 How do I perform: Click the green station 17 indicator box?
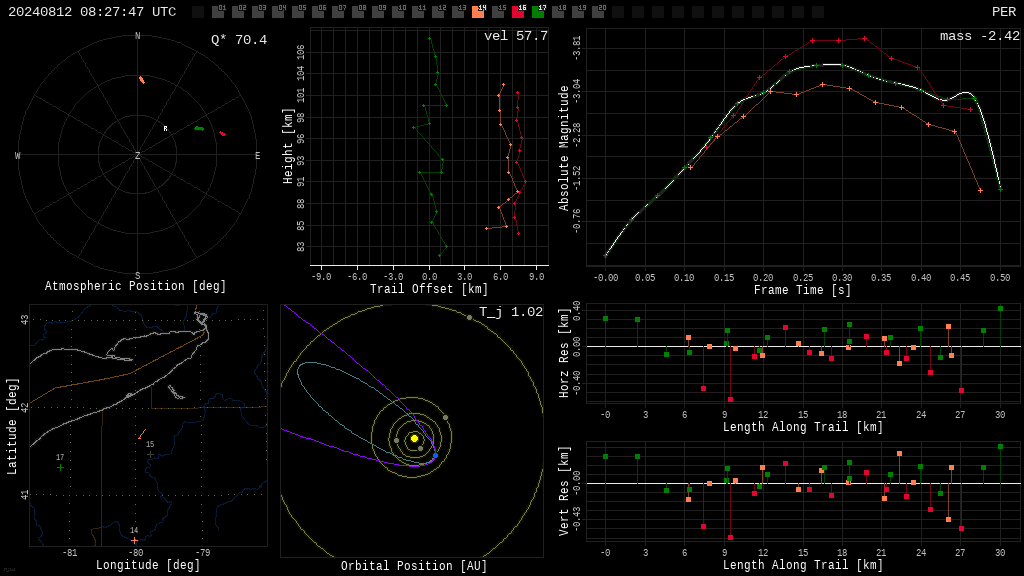(539, 11)
